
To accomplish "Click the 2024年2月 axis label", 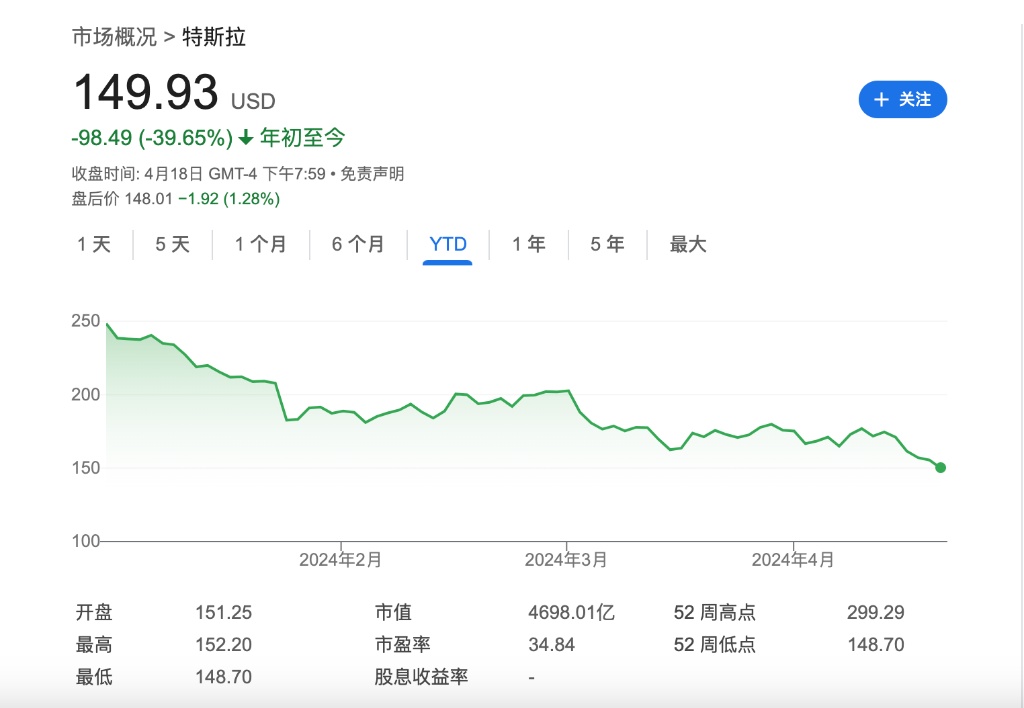I will click(340, 560).
